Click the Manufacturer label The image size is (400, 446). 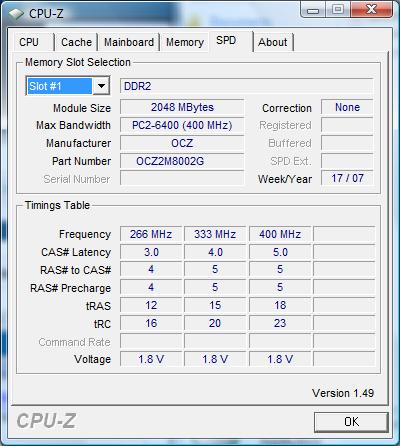point(78,143)
